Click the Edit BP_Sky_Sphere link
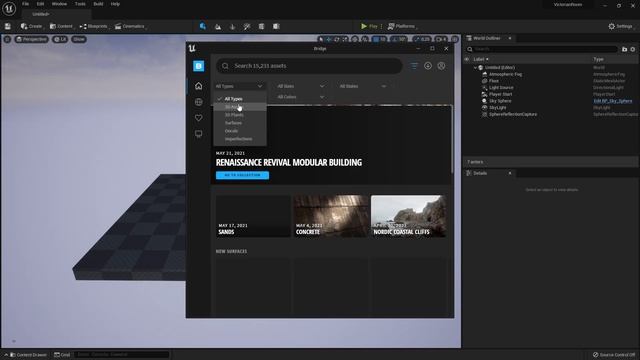The height and width of the screenshot is (360, 640). (x=613, y=101)
